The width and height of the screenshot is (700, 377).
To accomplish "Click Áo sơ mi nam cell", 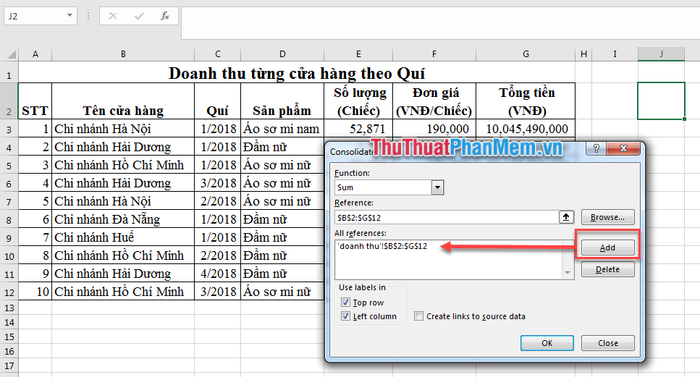I will [282, 129].
